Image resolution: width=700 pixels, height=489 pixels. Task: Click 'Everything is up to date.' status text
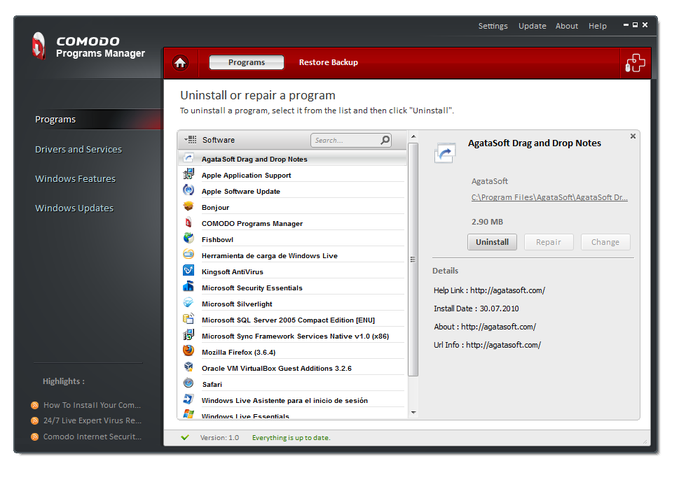[291, 438]
